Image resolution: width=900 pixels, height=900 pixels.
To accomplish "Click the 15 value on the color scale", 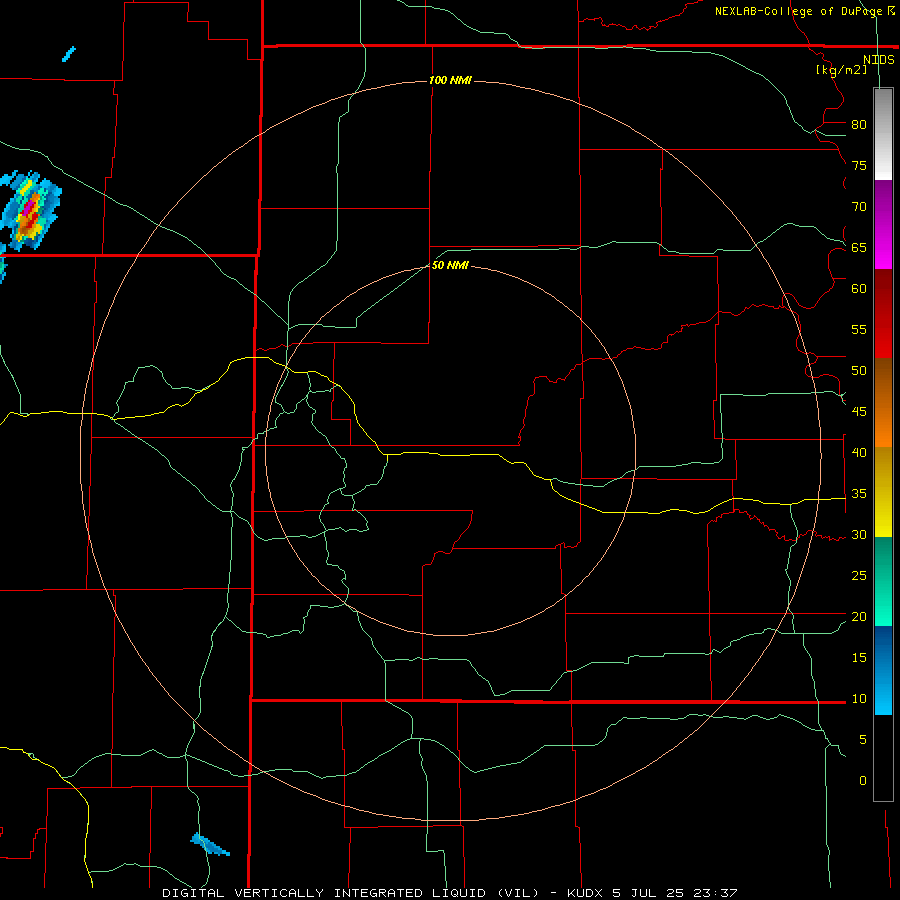I will 859,658.
